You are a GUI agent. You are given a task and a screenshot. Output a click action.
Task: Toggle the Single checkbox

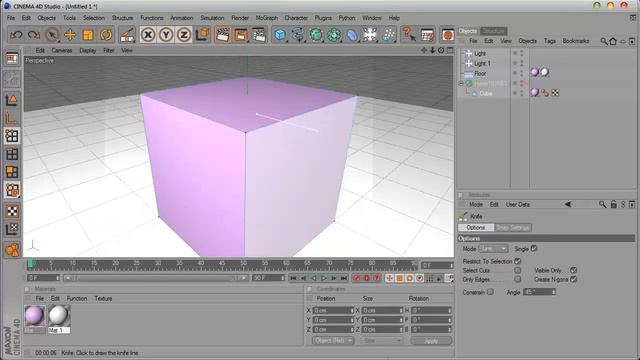point(534,249)
